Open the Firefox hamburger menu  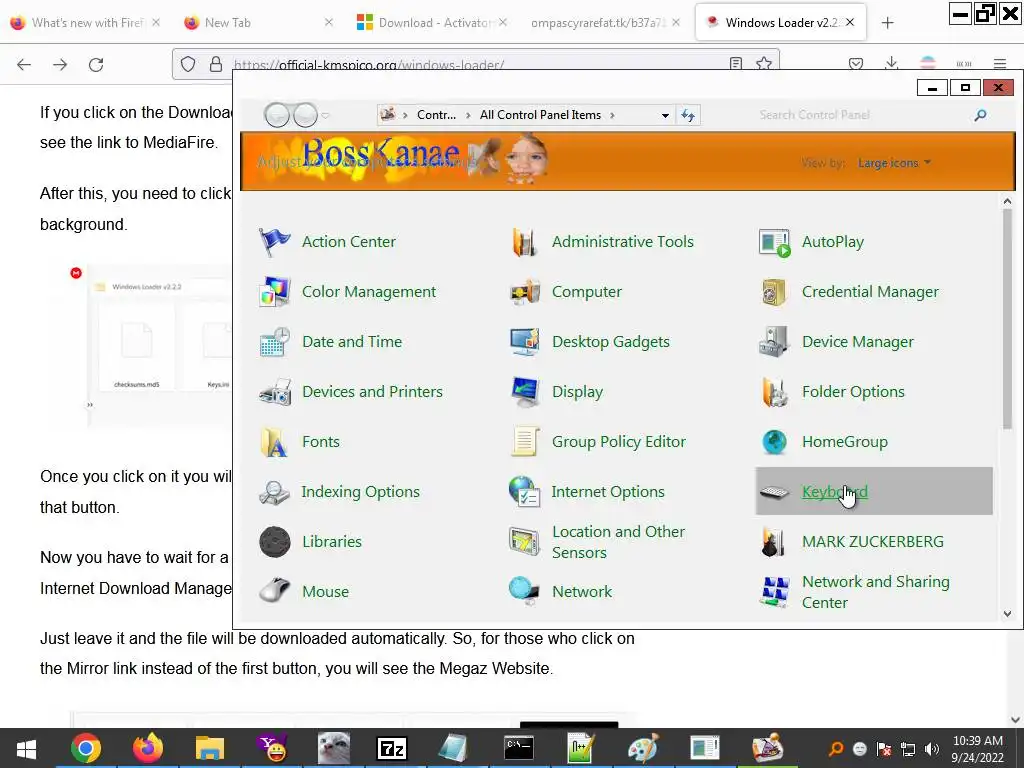(x=1000, y=63)
